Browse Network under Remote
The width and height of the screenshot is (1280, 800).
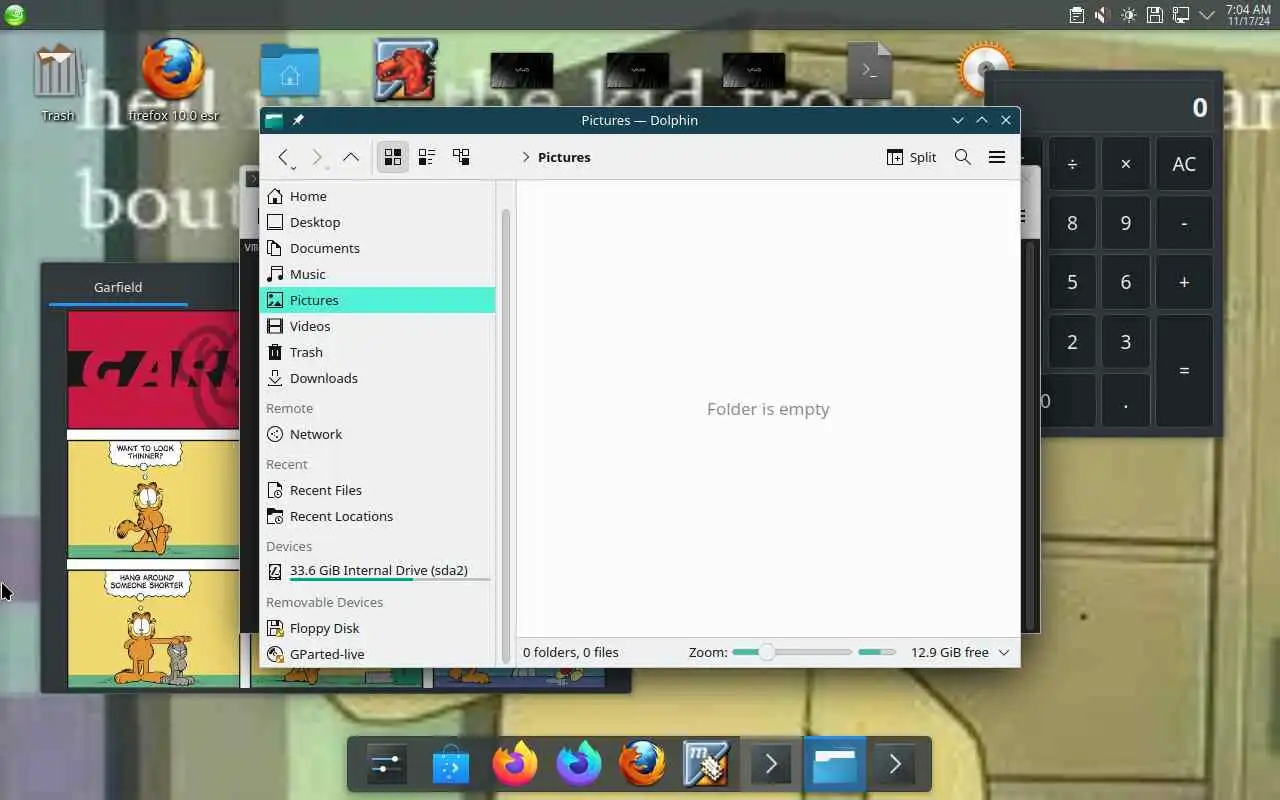pos(378,434)
